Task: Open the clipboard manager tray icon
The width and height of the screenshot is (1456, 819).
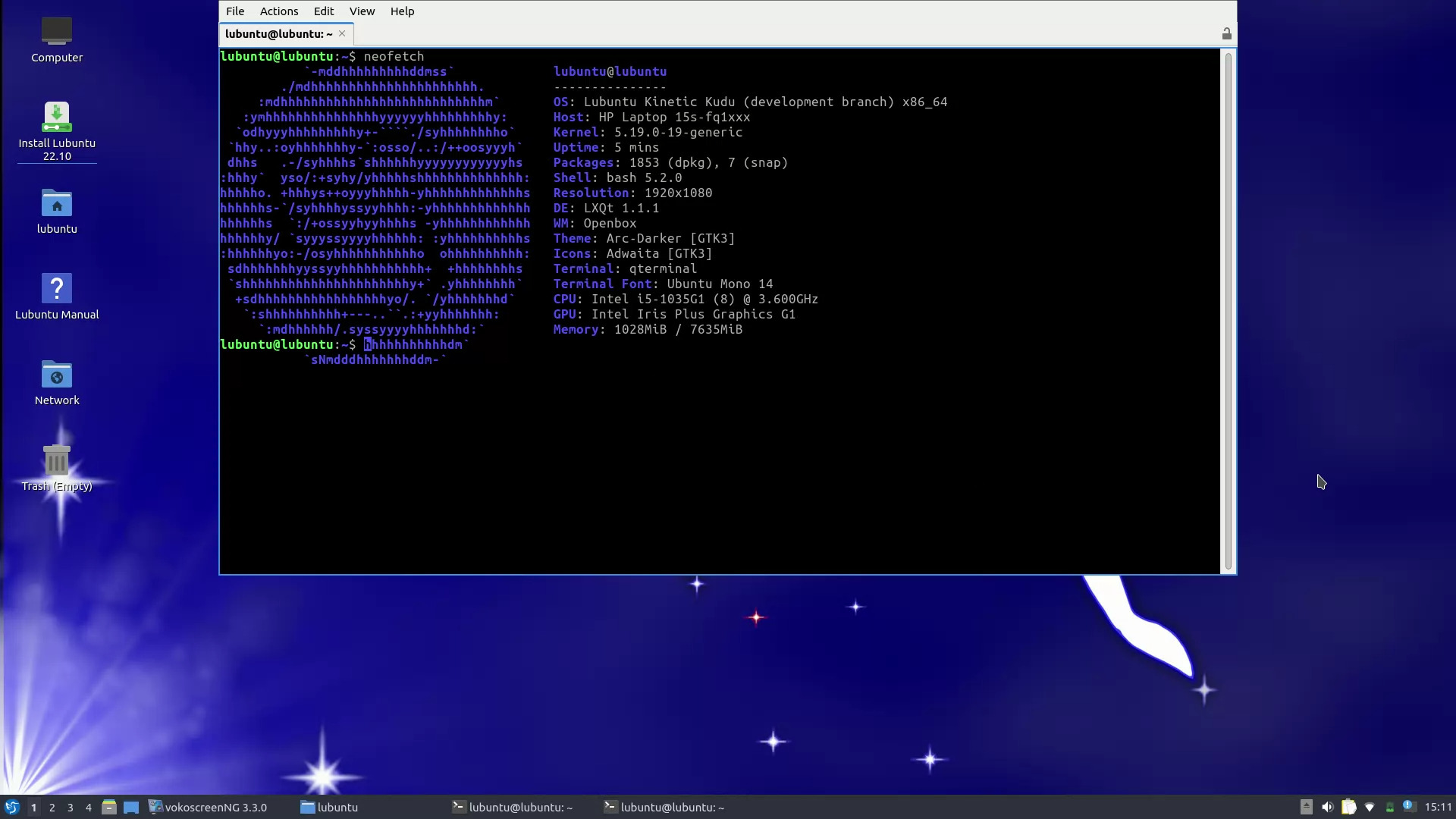Action: tap(1348, 807)
